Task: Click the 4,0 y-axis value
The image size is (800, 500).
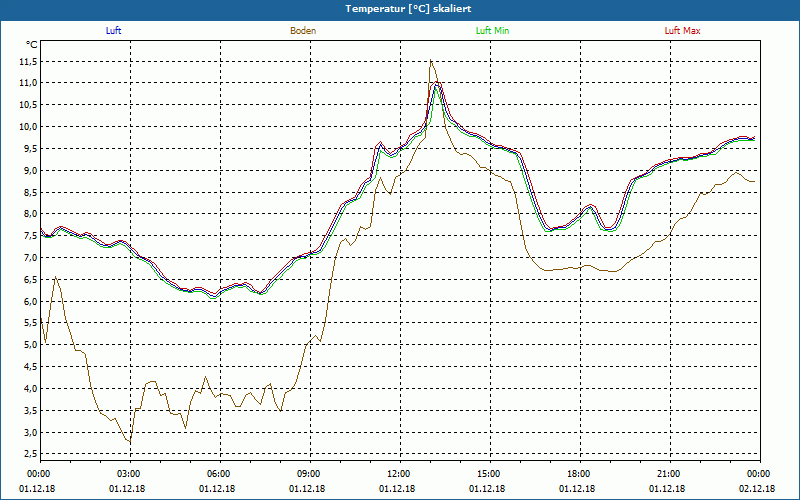Action: click(x=30, y=389)
